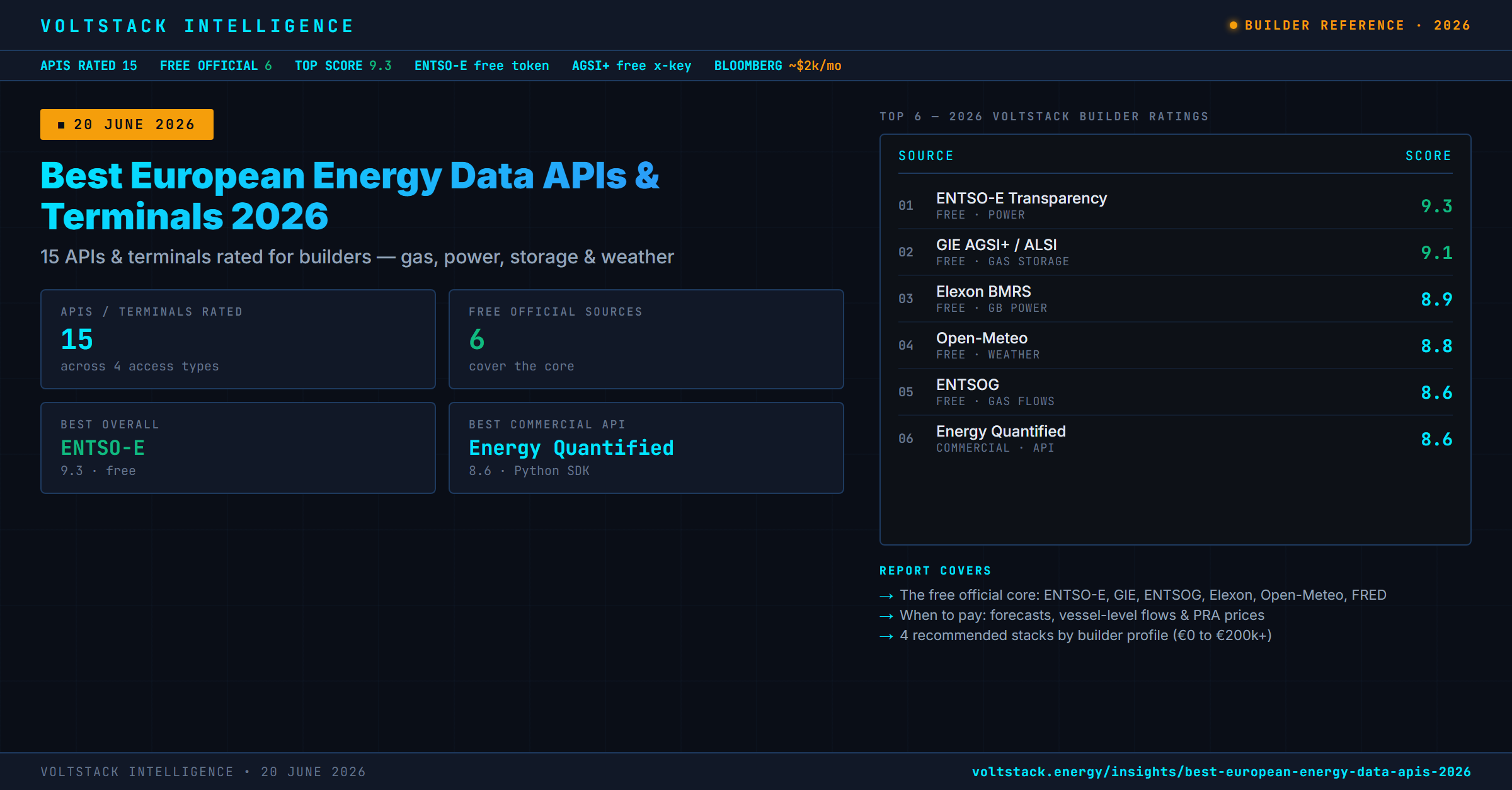The height and width of the screenshot is (790, 1512).
Task: Select the GIE AGSI+ / ALSI row
Action: (1176, 252)
